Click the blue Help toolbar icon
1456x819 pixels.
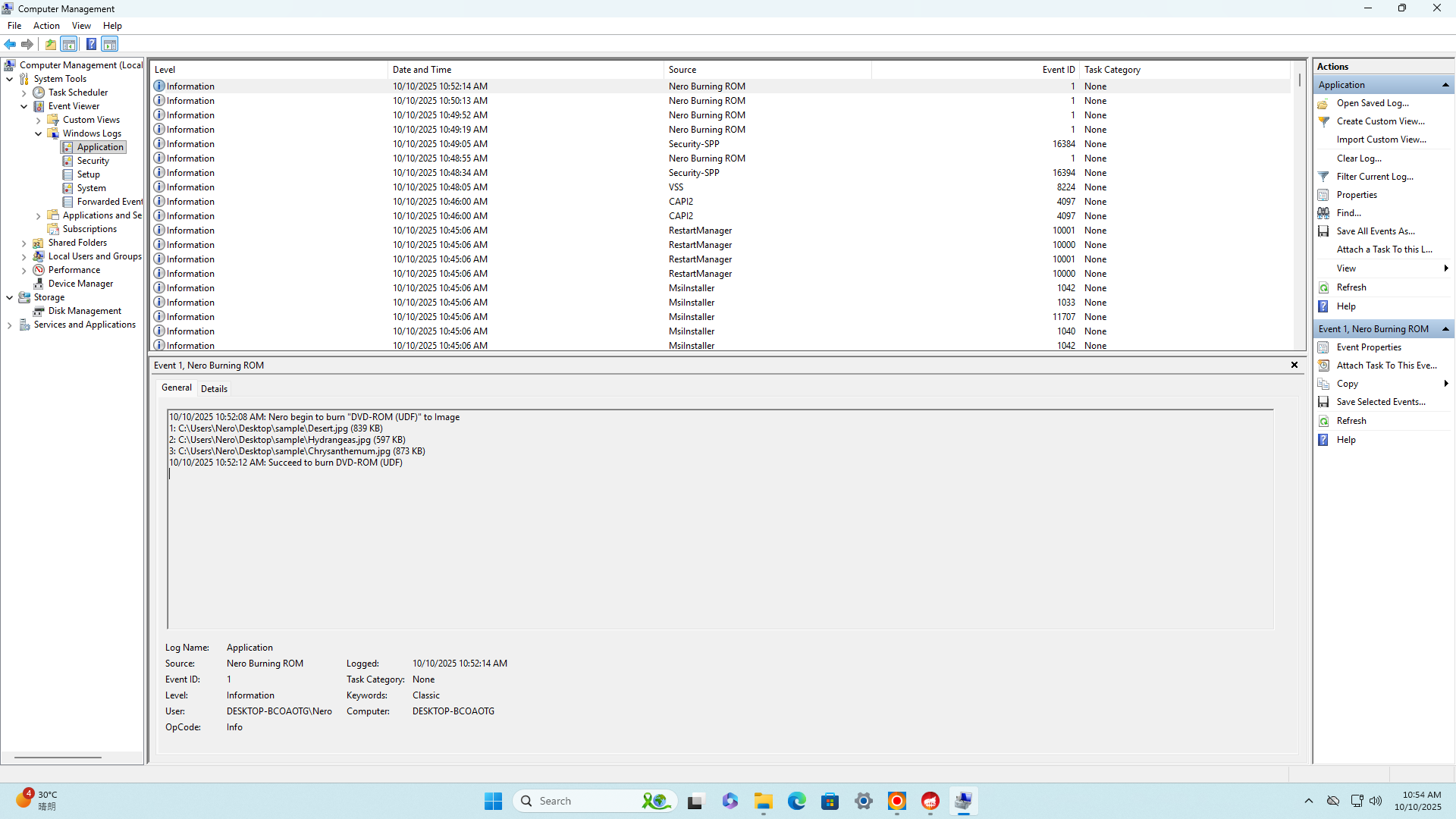[91, 44]
